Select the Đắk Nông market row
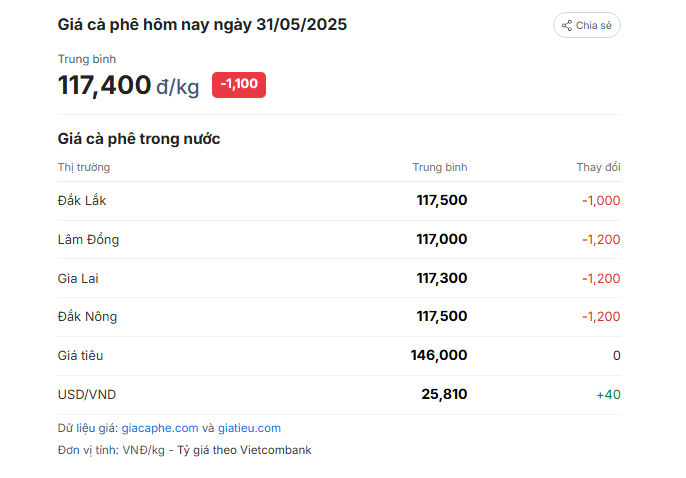The width and height of the screenshot is (686, 478). click(x=339, y=317)
